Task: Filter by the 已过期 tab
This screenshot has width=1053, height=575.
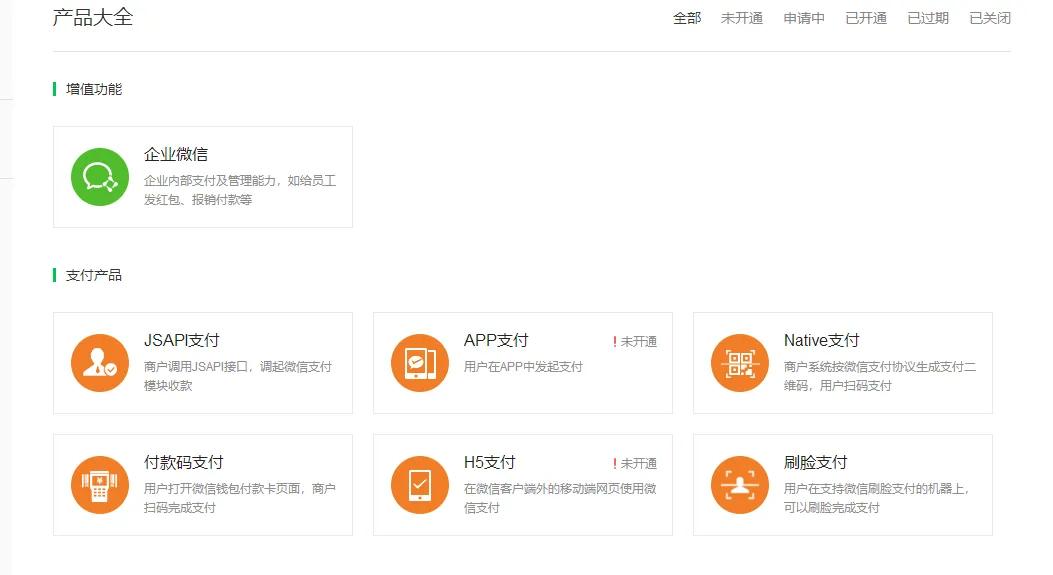Action: click(928, 18)
